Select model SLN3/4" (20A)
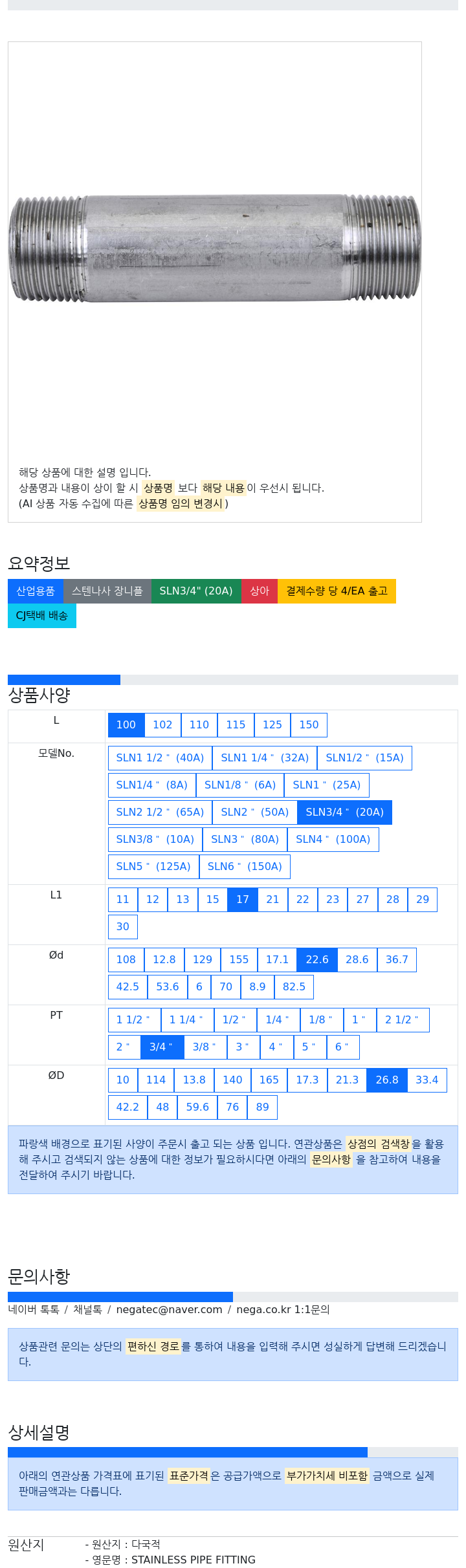 [x=344, y=812]
